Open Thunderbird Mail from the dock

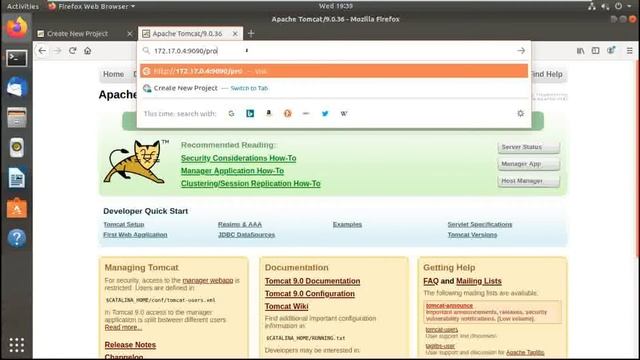[17, 87]
